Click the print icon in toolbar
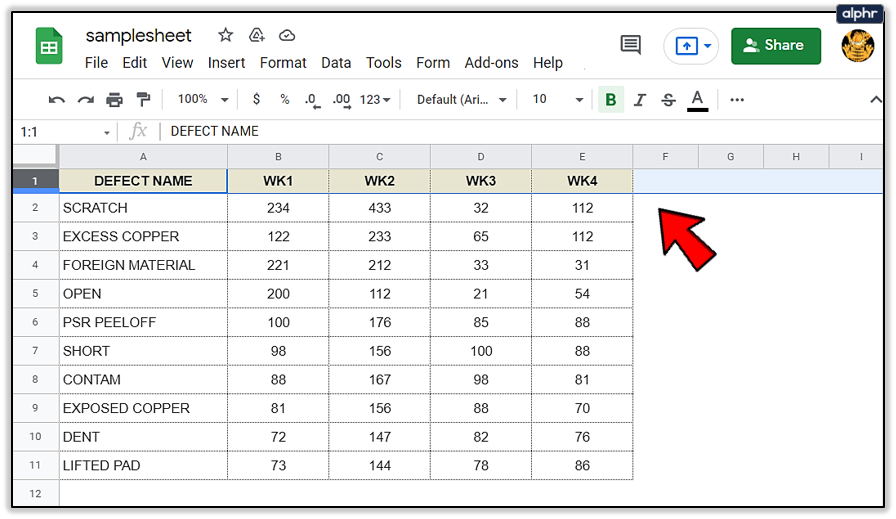The height and width of the screenshot is (519, 896). [x=114, y=100]
